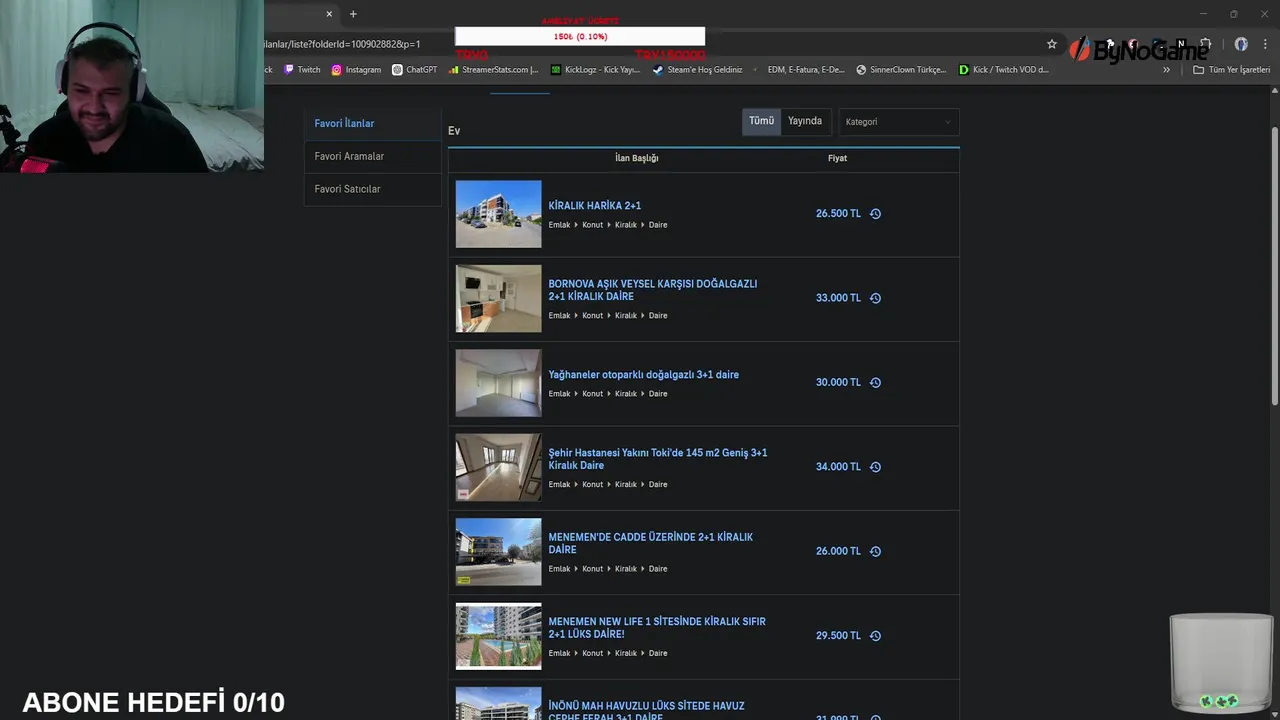Click thumbnail of MENEMEN'DE CADDE ÜZERİNDE listing
This screenshot has height=720, width=1280.
(x=498, y=551)
